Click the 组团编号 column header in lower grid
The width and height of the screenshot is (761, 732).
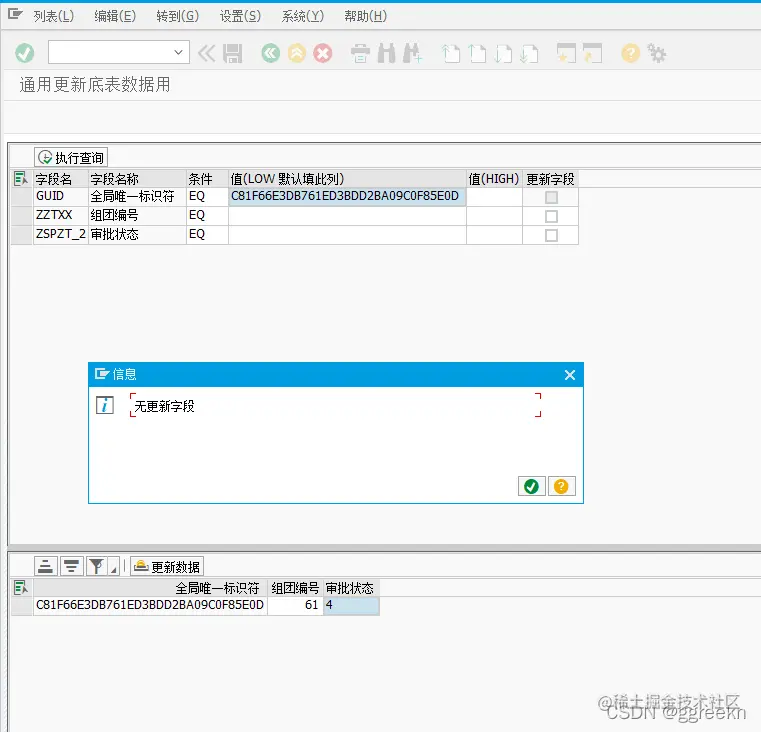[295, 588]
